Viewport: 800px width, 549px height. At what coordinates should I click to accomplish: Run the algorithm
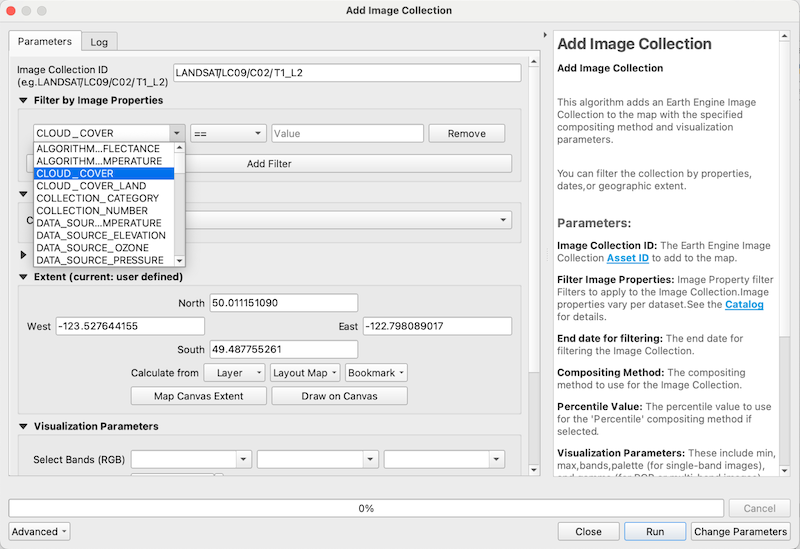655,532
